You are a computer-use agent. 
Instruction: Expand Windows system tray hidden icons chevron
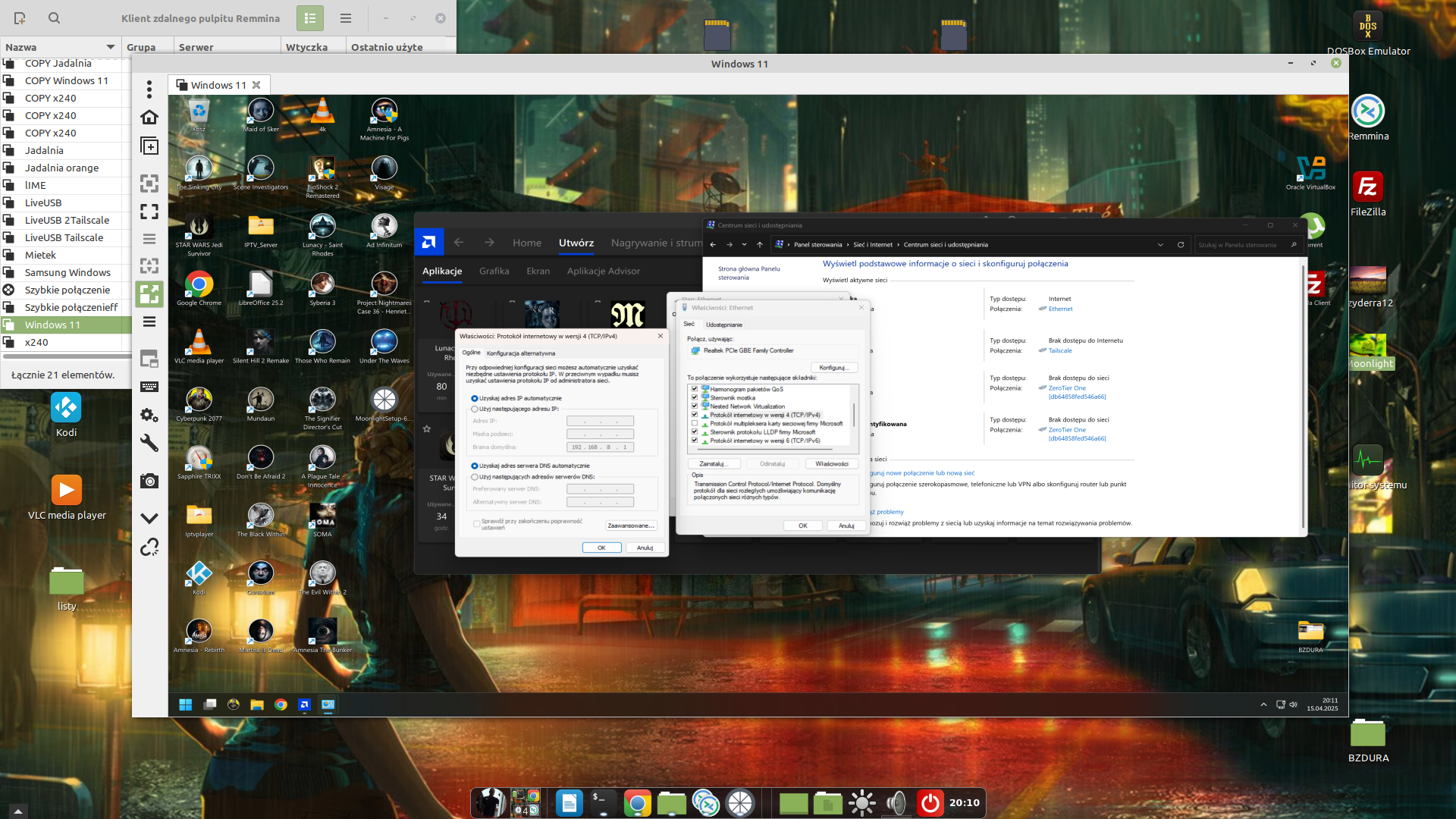click(1263, 704)
